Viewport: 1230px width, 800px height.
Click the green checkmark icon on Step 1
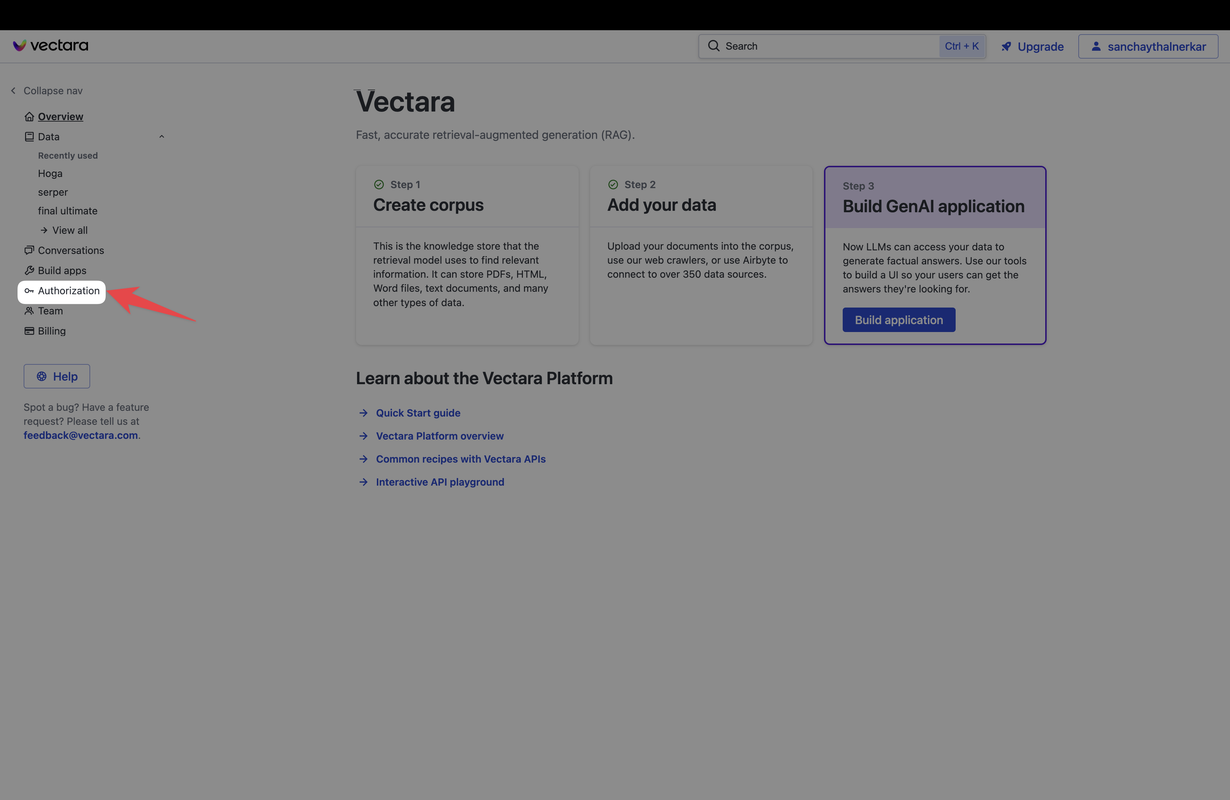(379, 184)
